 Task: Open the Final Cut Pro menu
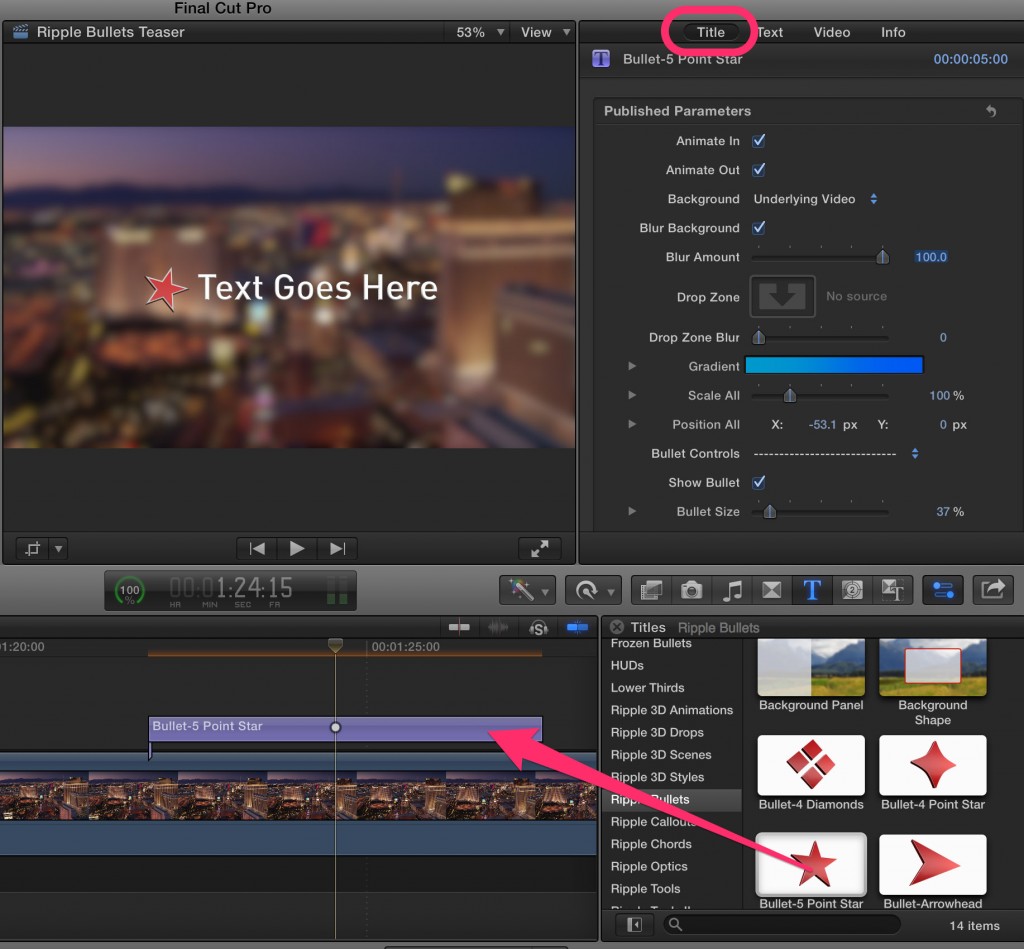tap(223, 8)
